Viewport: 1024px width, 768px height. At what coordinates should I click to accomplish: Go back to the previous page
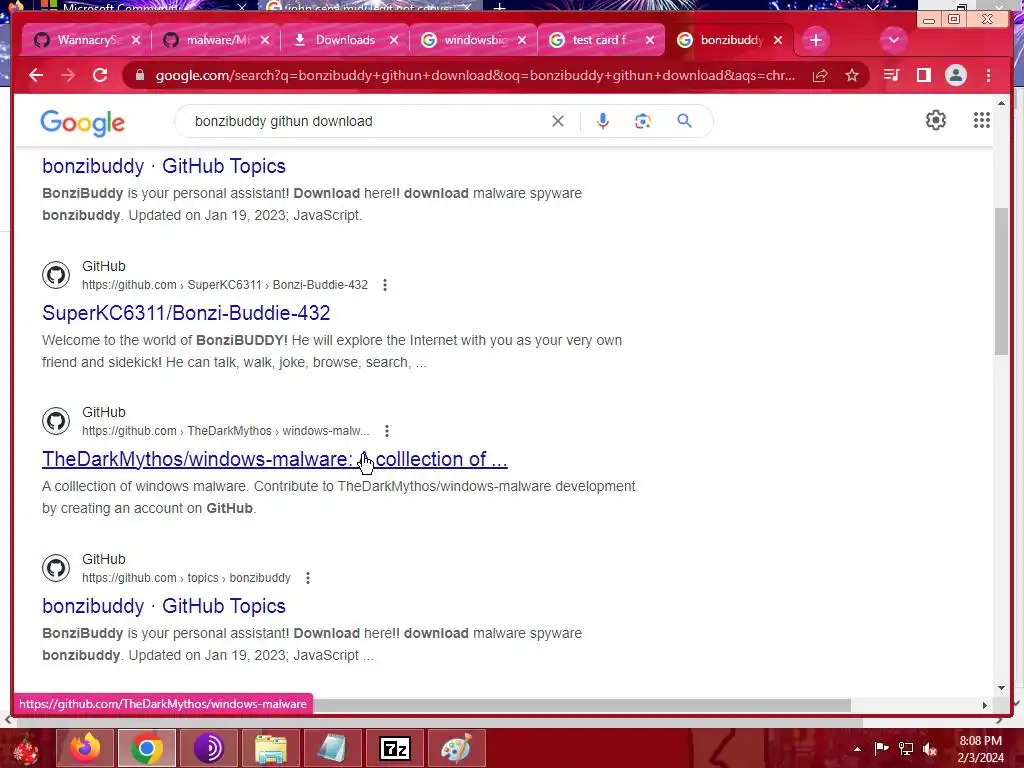coord(36,75)
